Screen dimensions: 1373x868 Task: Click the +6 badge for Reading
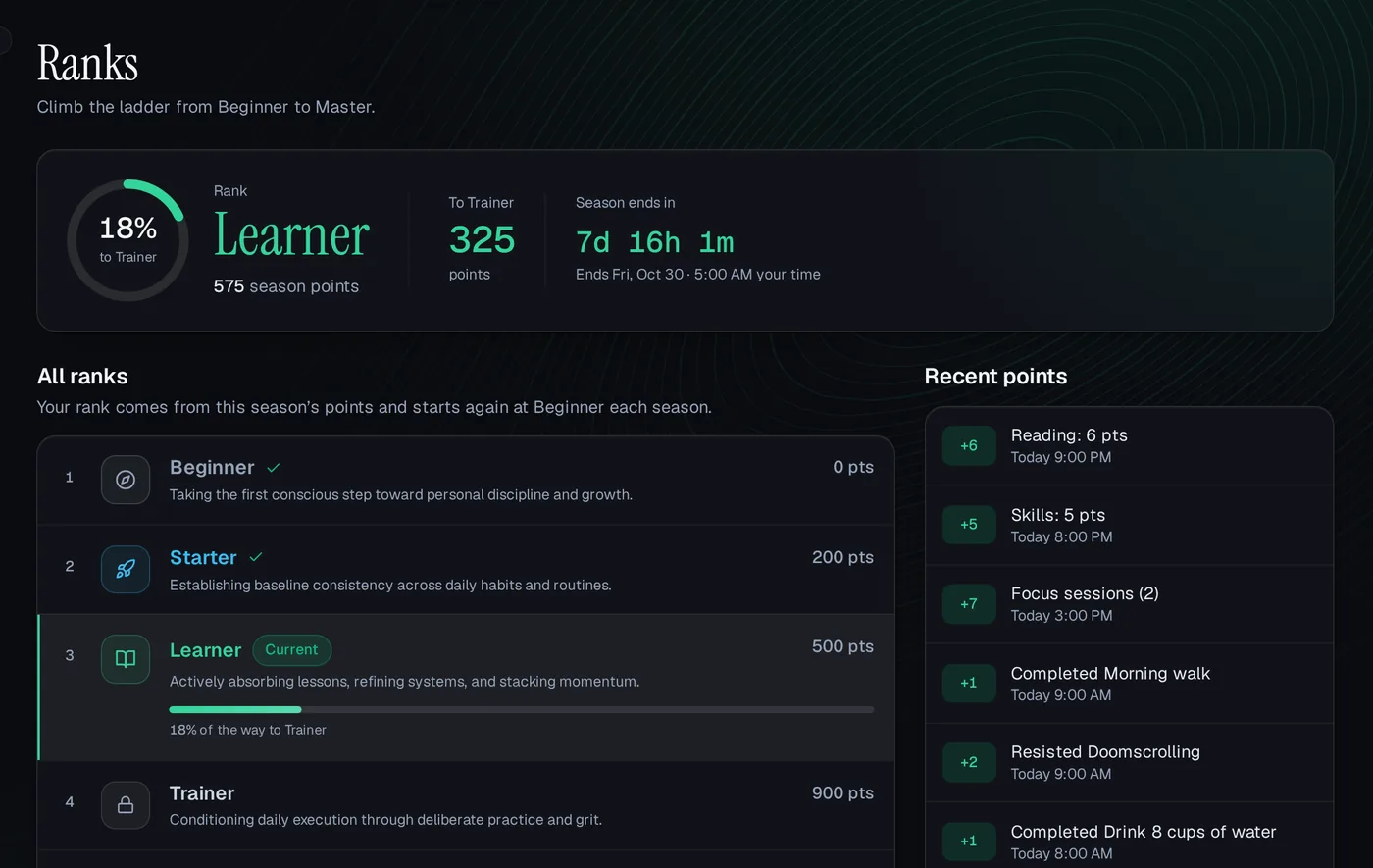pyautogui.click(x=969, y=445)
